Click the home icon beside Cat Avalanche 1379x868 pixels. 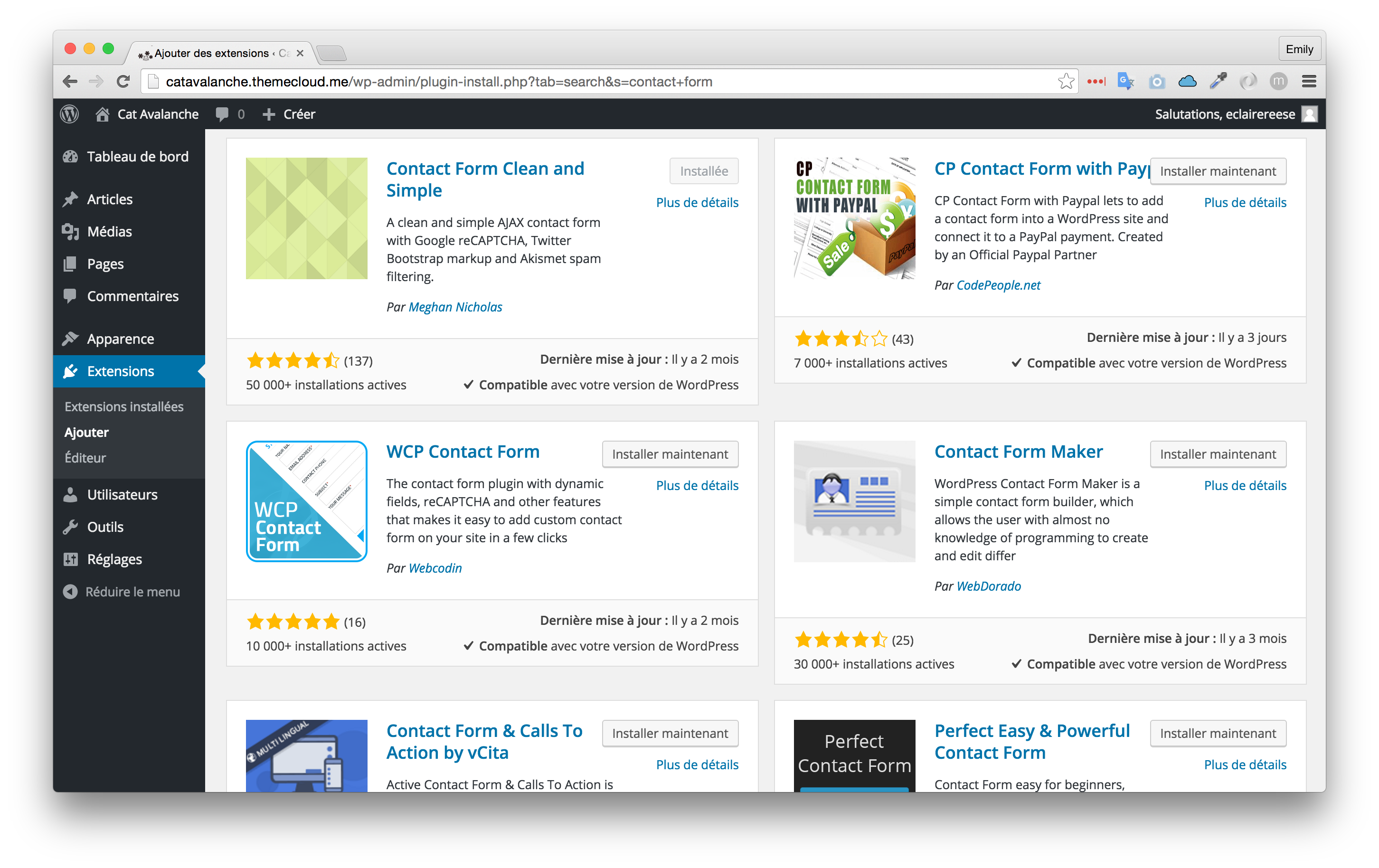tap(103, 114)
